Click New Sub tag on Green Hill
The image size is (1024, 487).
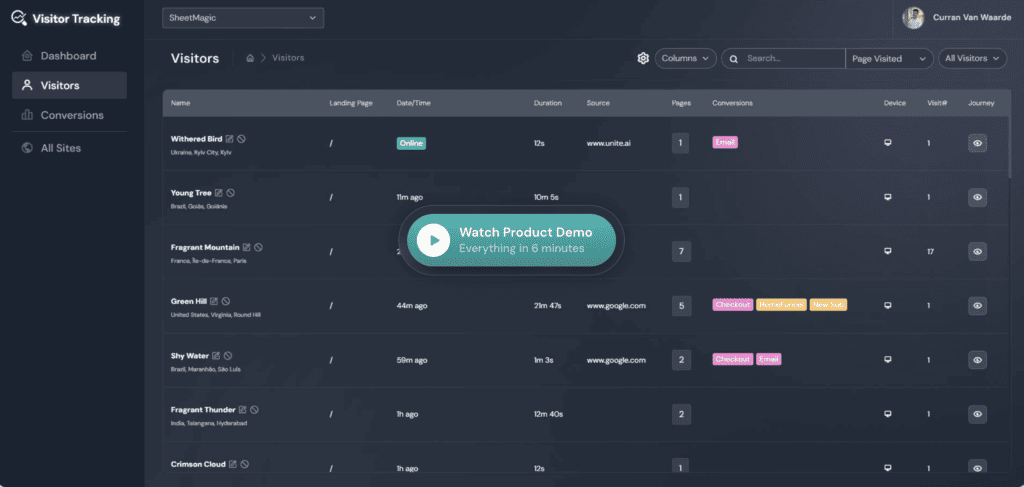click(x=828, y=305)
